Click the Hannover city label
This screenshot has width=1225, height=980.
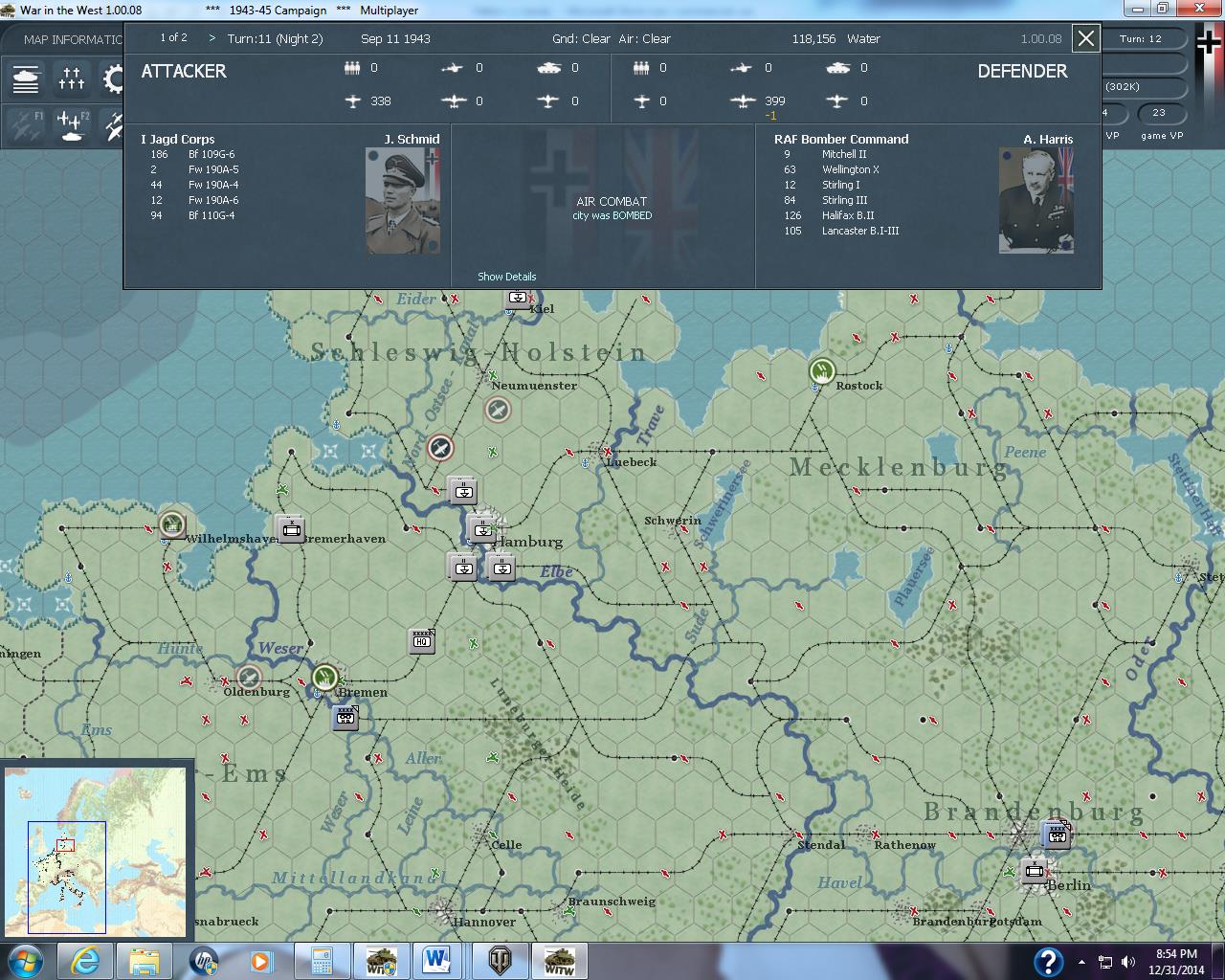[x=484, y=923]
